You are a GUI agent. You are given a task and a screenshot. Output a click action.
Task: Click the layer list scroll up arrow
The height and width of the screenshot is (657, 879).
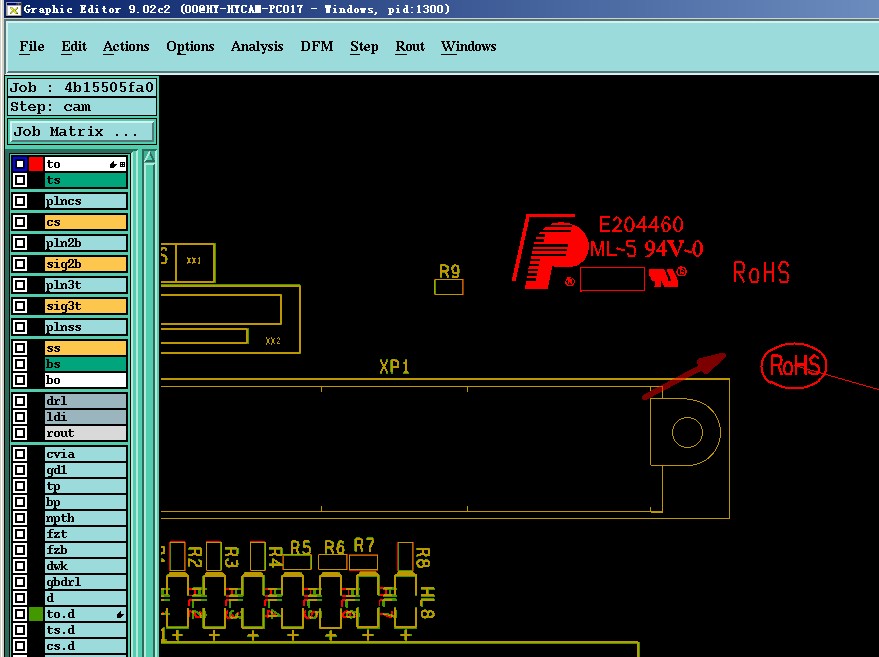(x=149, y=157)
